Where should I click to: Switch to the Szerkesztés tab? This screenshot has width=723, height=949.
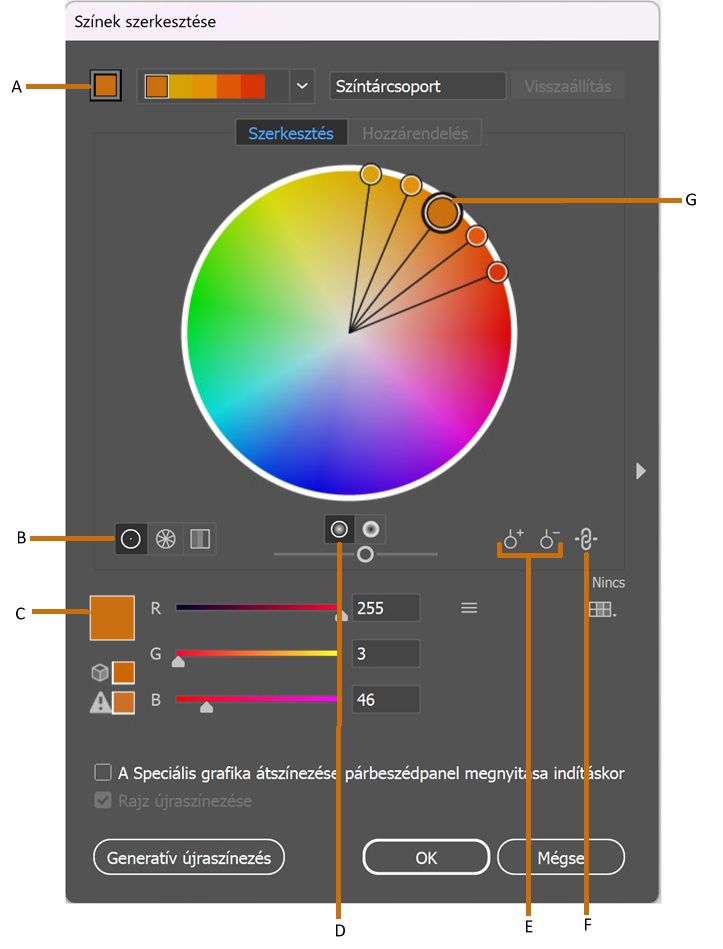pos(291,133)
